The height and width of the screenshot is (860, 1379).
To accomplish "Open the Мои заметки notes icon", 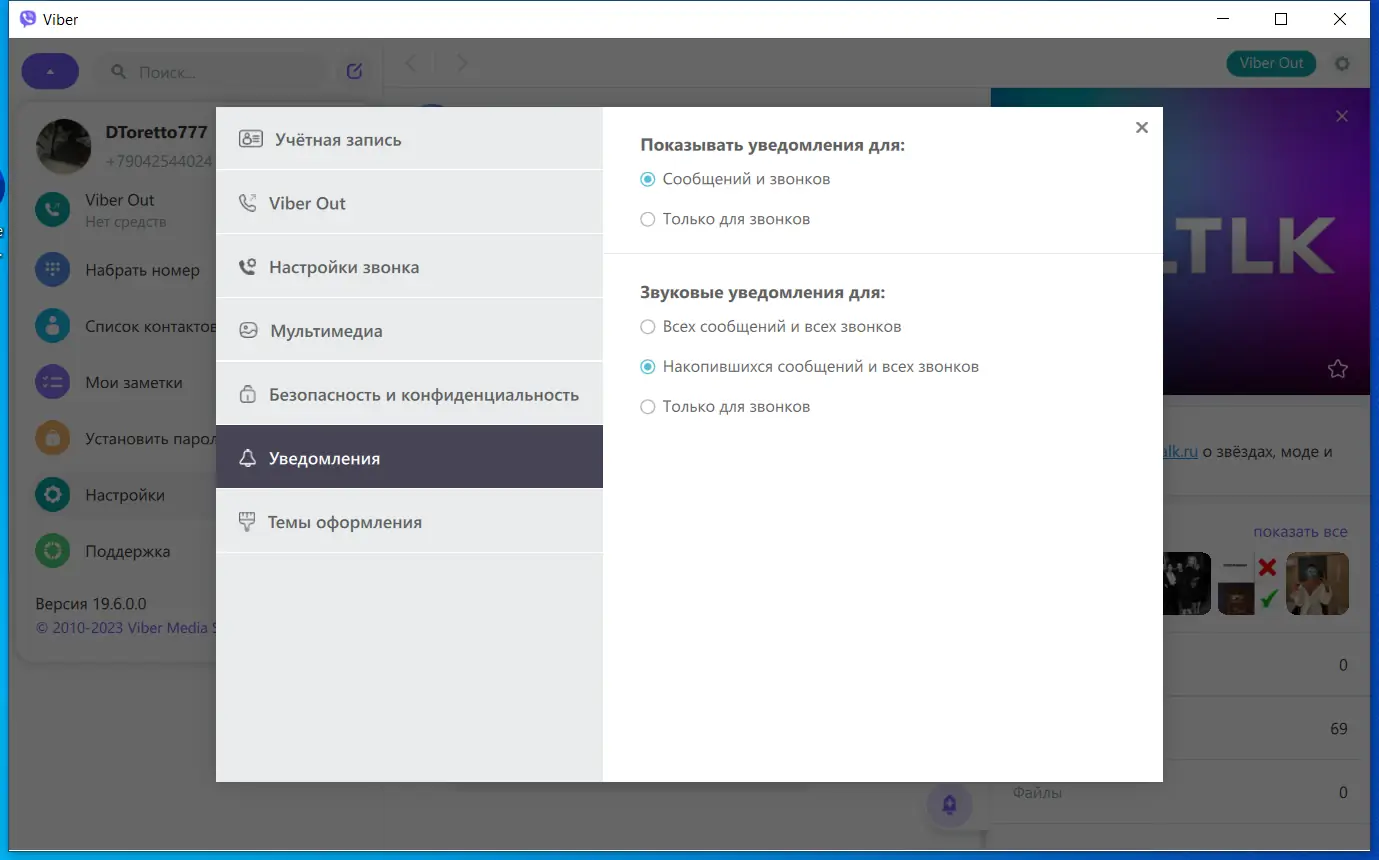I will click(52, 382).
